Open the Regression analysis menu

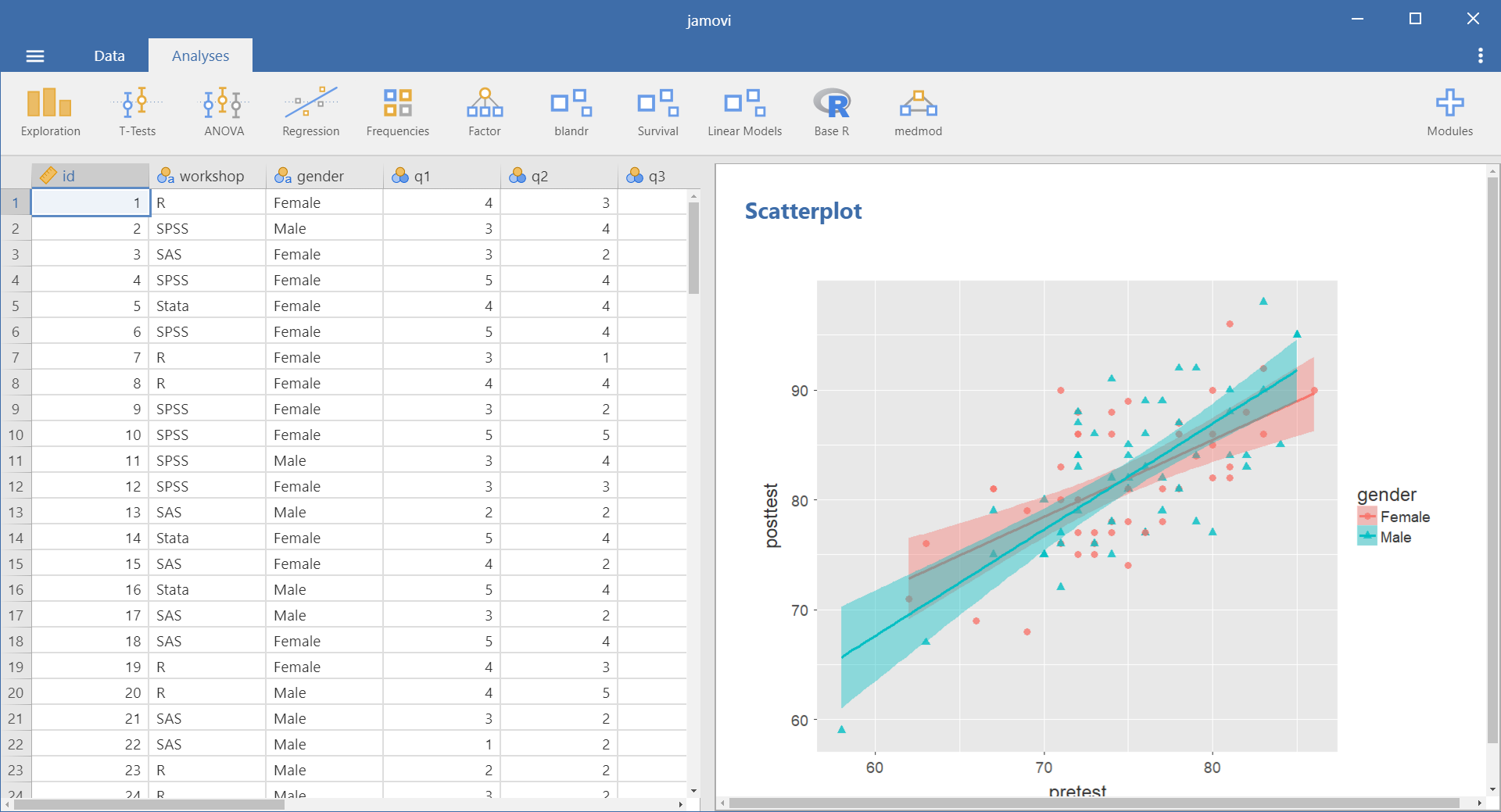tap(310, 113)
